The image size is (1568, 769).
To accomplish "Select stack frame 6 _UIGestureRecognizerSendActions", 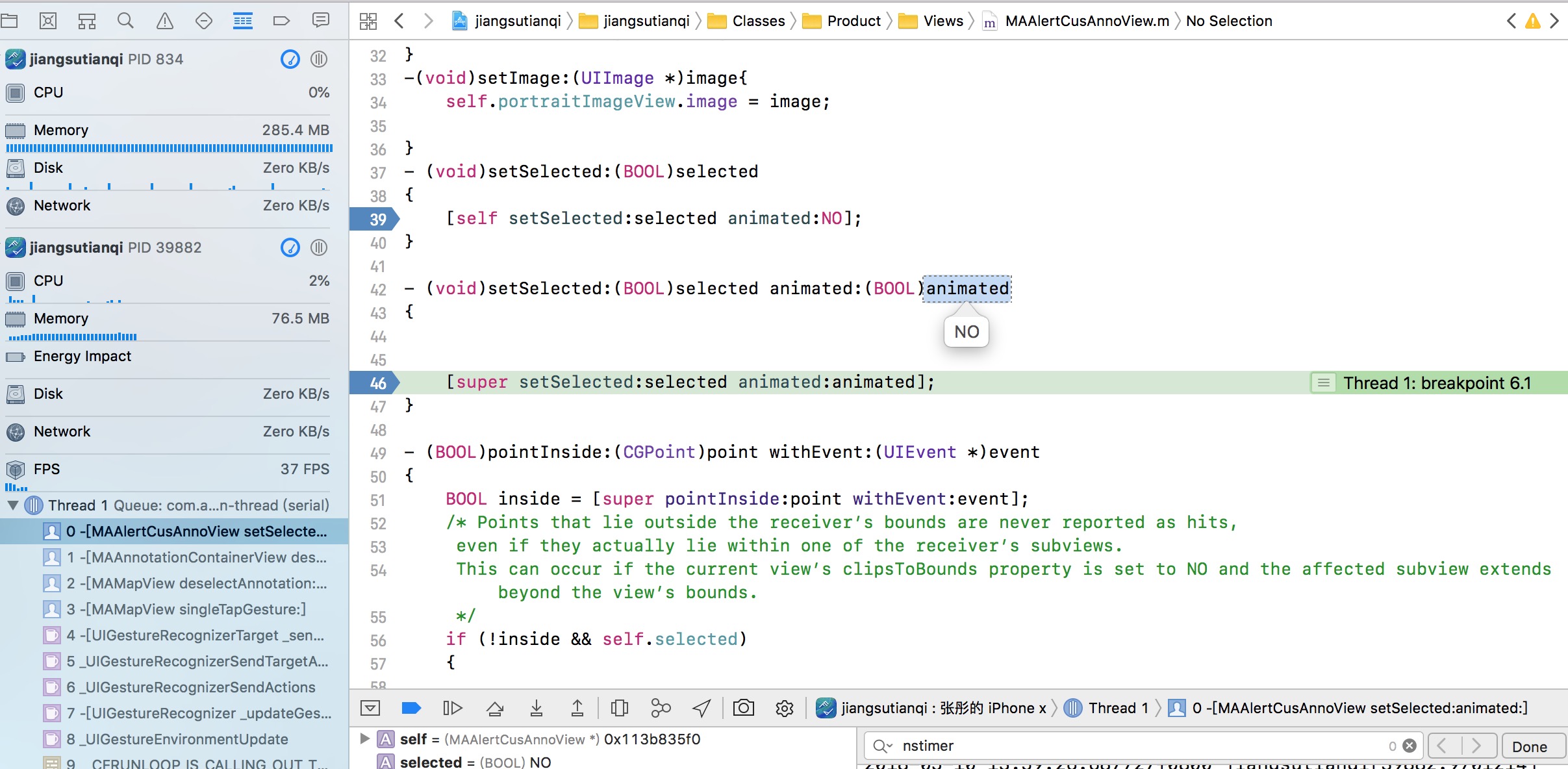I will pos(174,687).
